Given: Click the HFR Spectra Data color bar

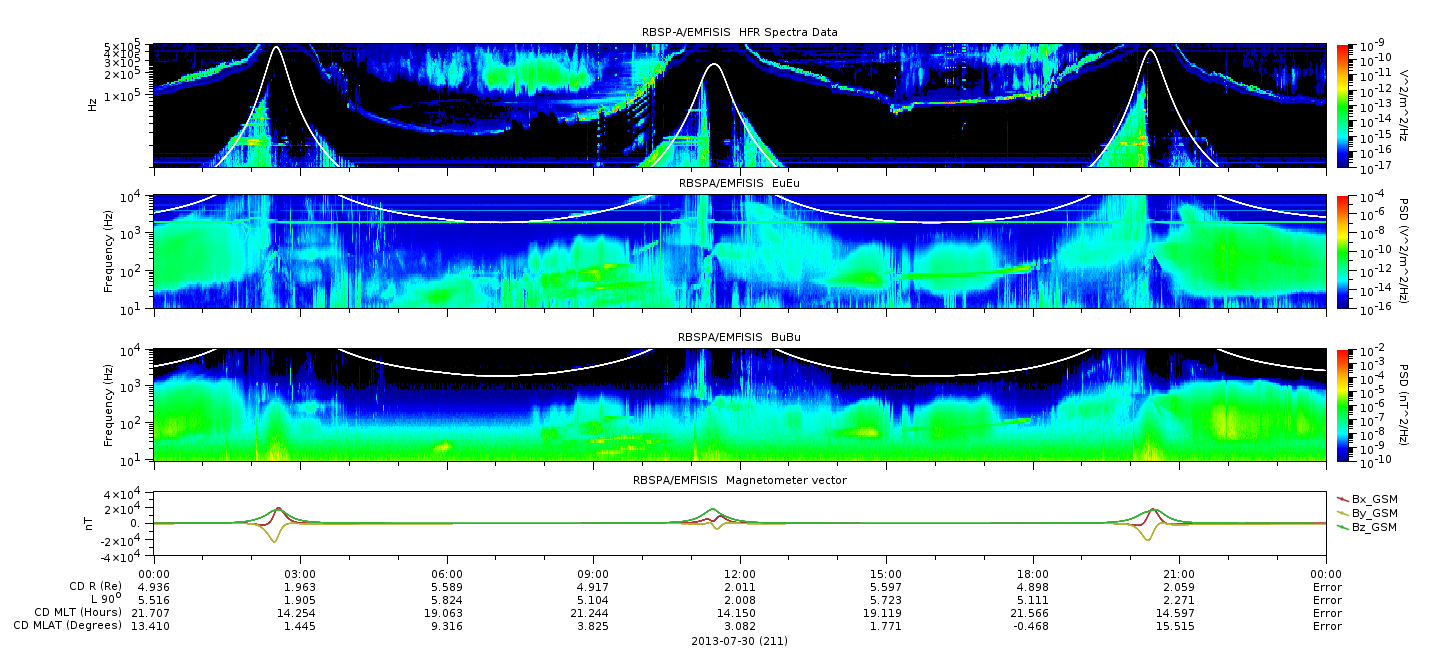Looking at the screenshot, I should coord(1343,104).
